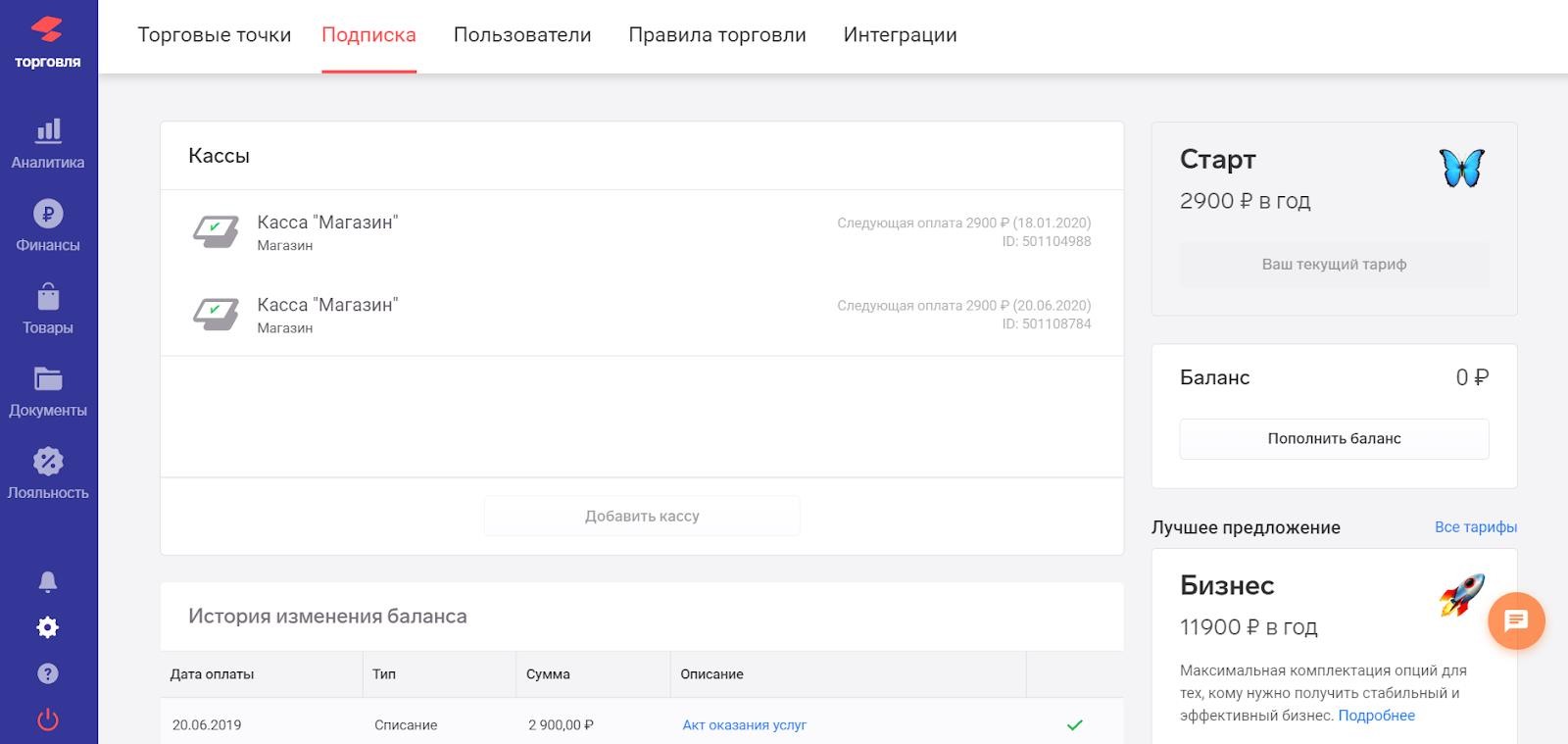Log out using the power icon
This screenshot has width=1568, height=744.
click(x=48, y=720)
